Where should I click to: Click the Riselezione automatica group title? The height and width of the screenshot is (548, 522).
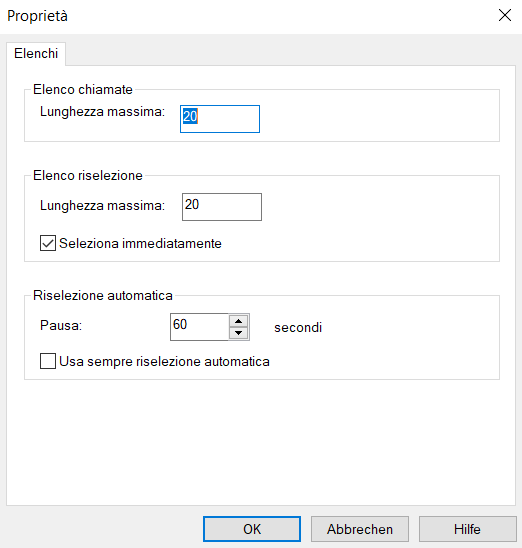(x=103, y=296)
